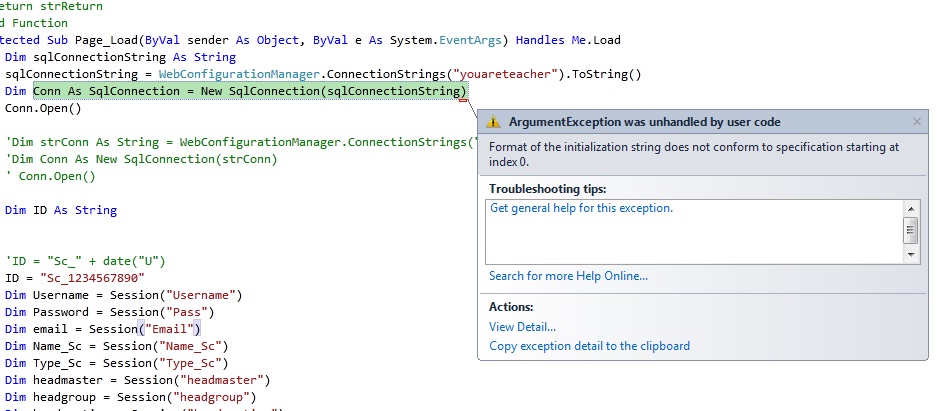Click the 'Conn.Open()' code line
This screenshot has height=411, width=937.
[x=43, y=108]
